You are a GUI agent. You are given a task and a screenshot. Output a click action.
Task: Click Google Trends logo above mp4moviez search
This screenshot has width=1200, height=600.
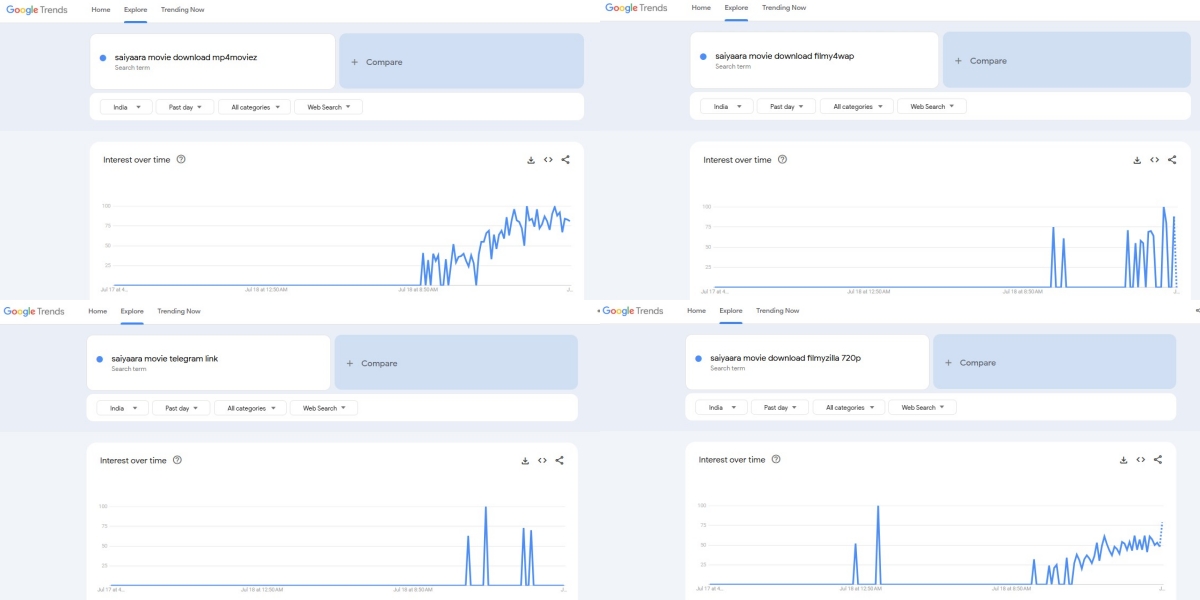(35, 9)
